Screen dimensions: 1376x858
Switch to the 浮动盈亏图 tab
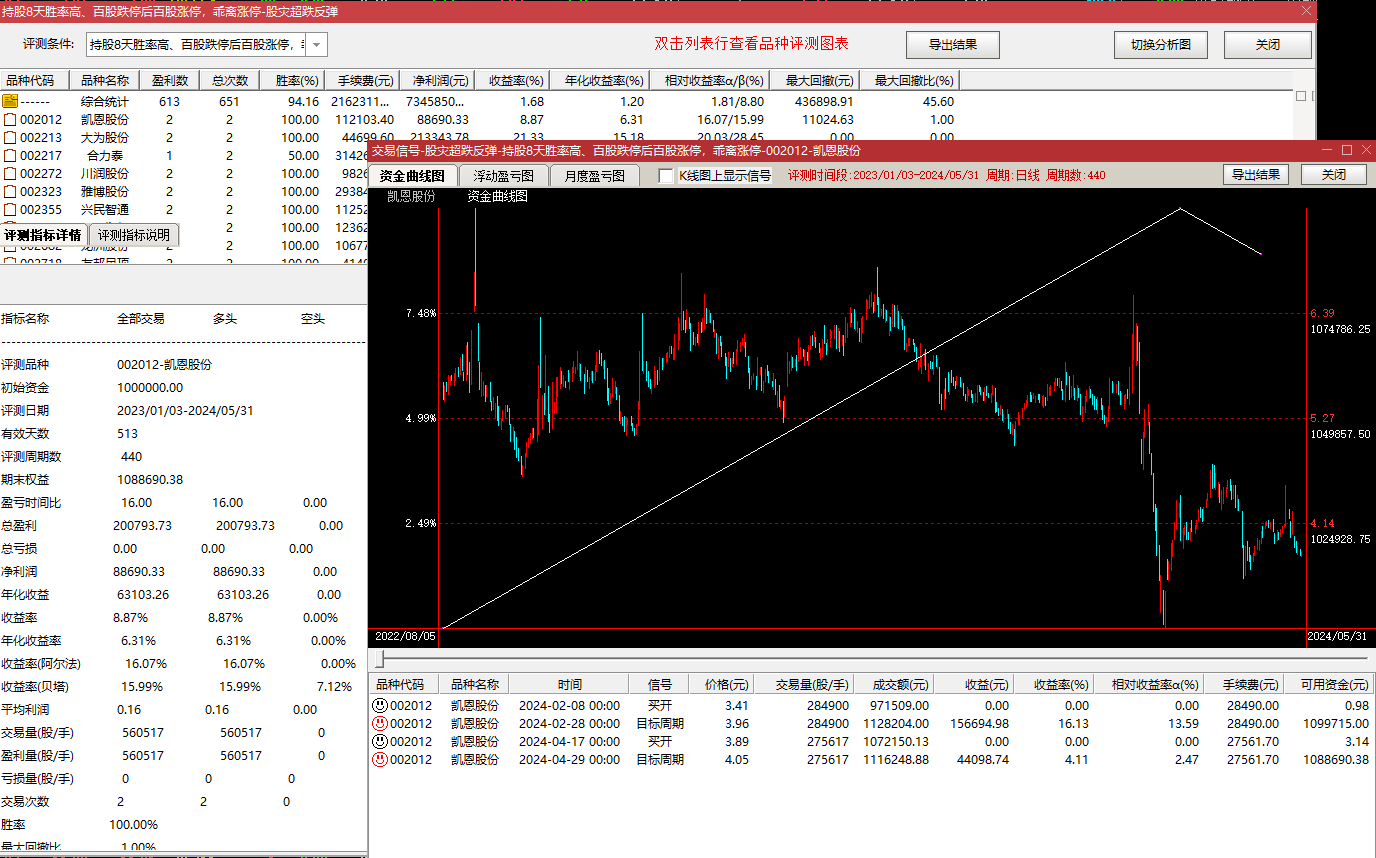503,175
